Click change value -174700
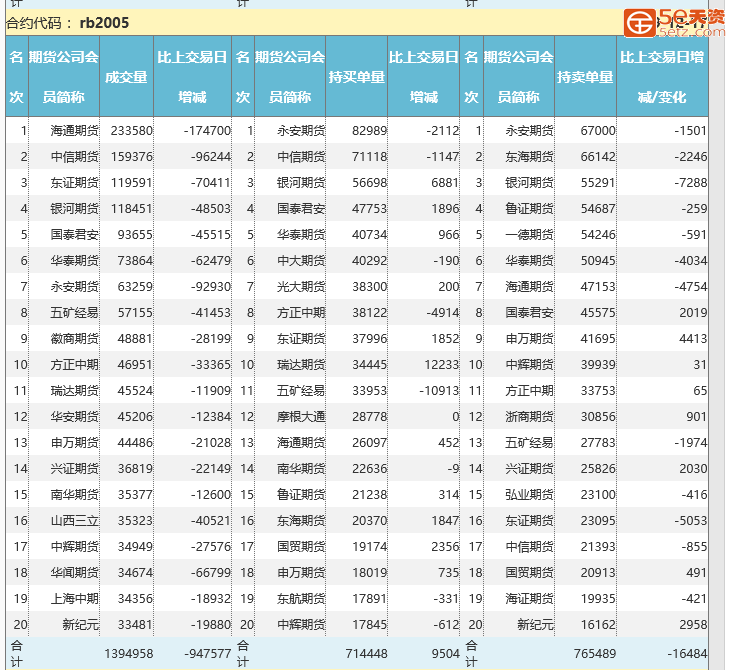Screen dimensions: 731x670 pyautogui.click(x=207, y=131)
